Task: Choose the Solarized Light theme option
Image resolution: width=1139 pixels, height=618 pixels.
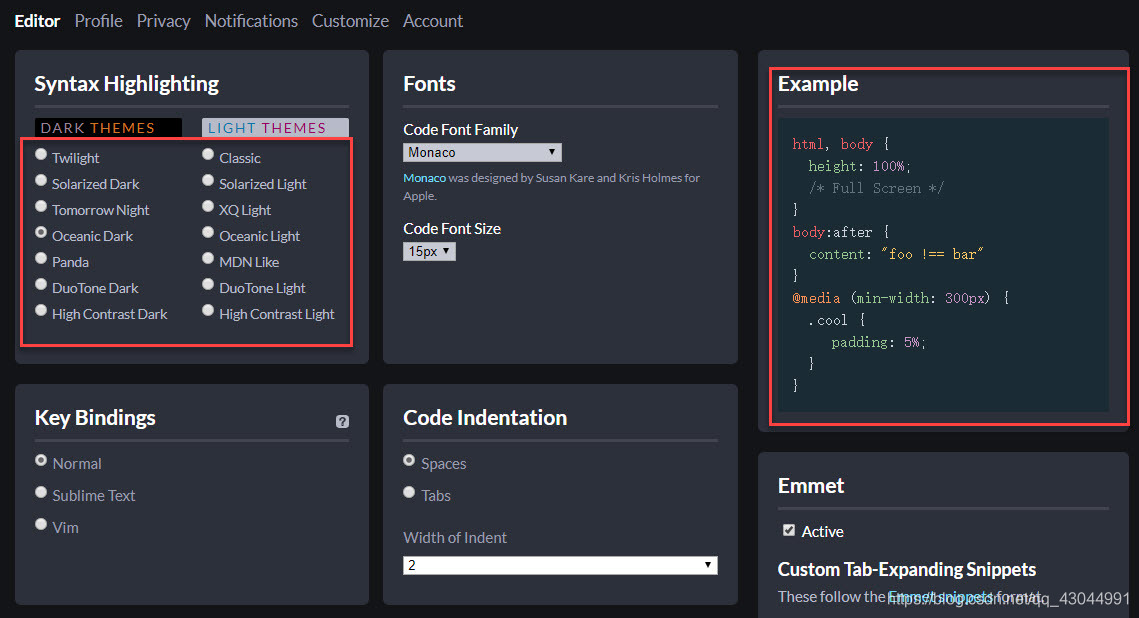Action: coord(208,181)
